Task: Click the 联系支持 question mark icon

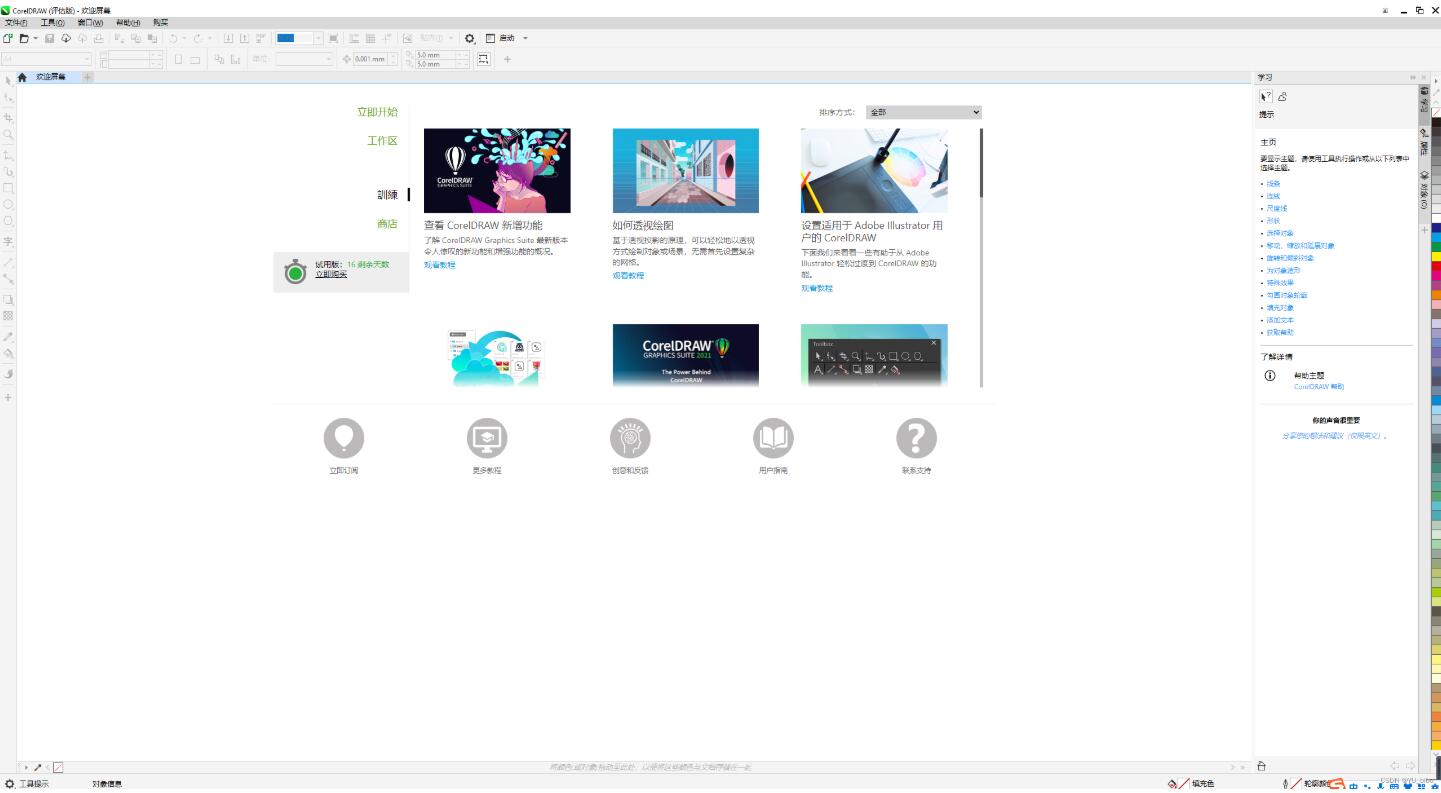Action: point(916,438)
